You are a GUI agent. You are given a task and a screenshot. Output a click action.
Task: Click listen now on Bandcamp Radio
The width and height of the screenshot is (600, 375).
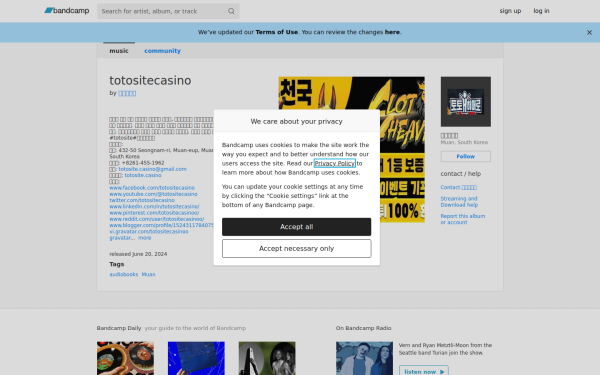(424, 371)
